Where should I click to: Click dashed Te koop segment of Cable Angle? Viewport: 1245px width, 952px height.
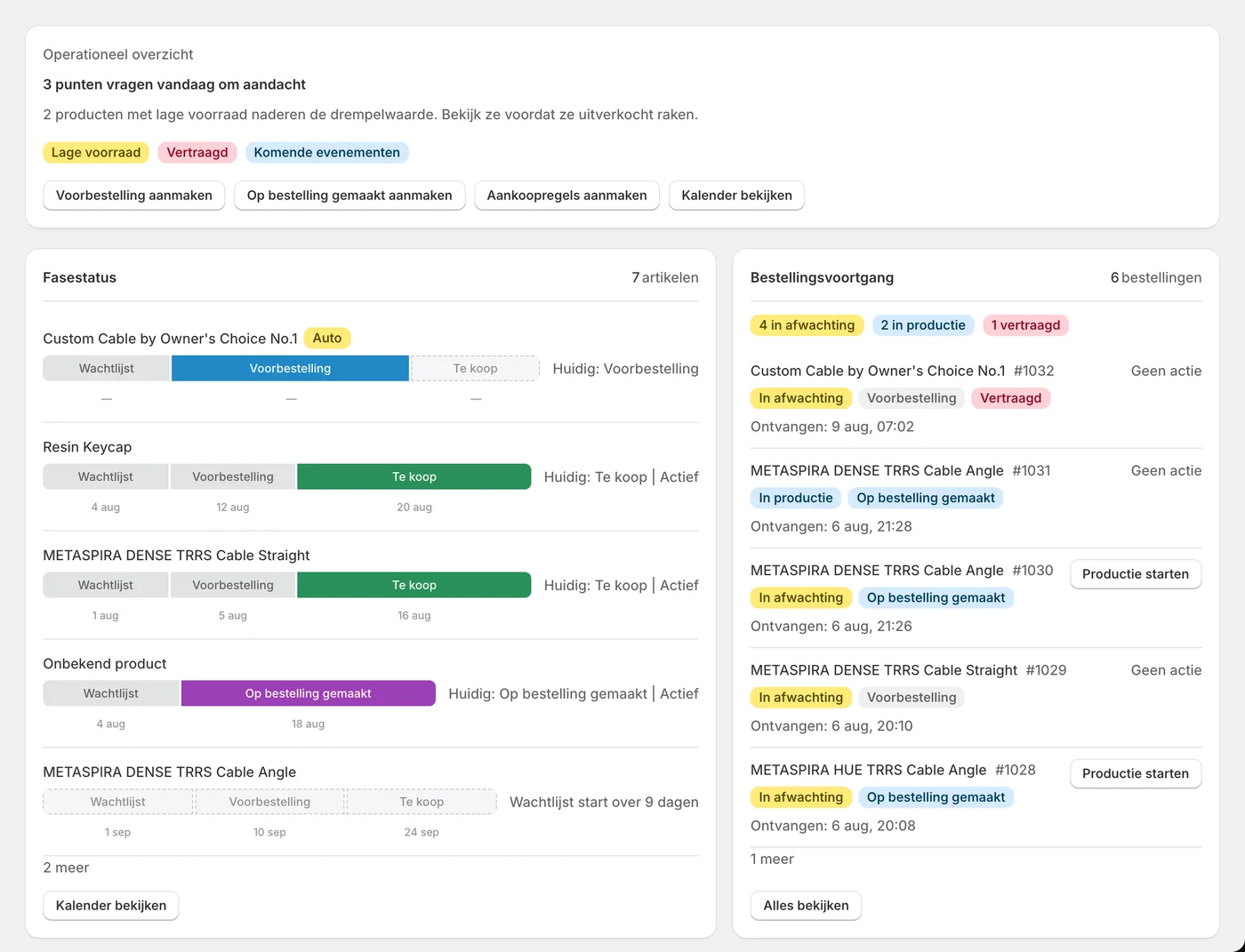422,802
